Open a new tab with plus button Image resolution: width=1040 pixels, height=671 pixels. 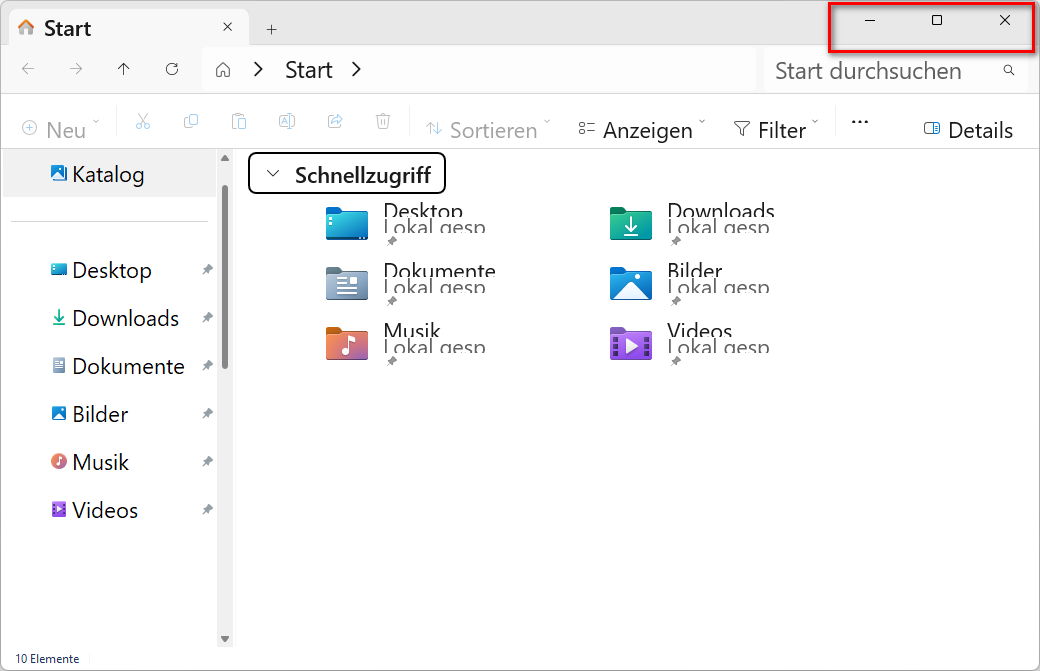pyautogui.click(x=271, y=29)
